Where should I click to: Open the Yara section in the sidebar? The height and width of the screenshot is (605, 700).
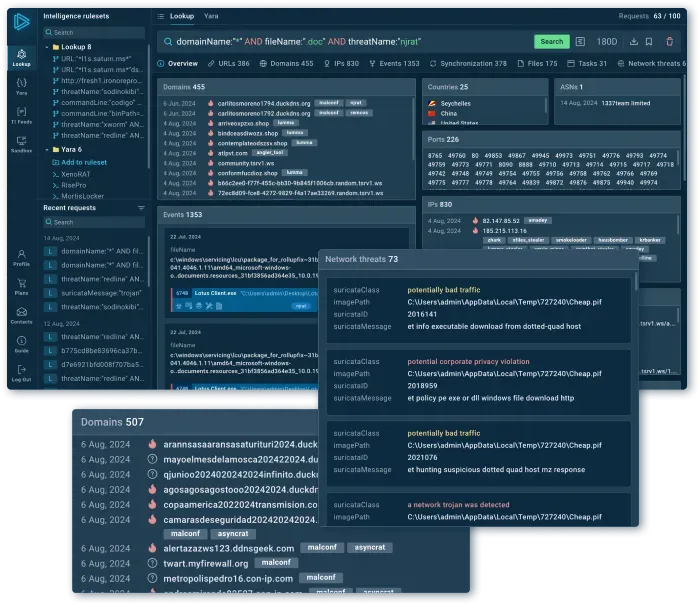(21, 86)
